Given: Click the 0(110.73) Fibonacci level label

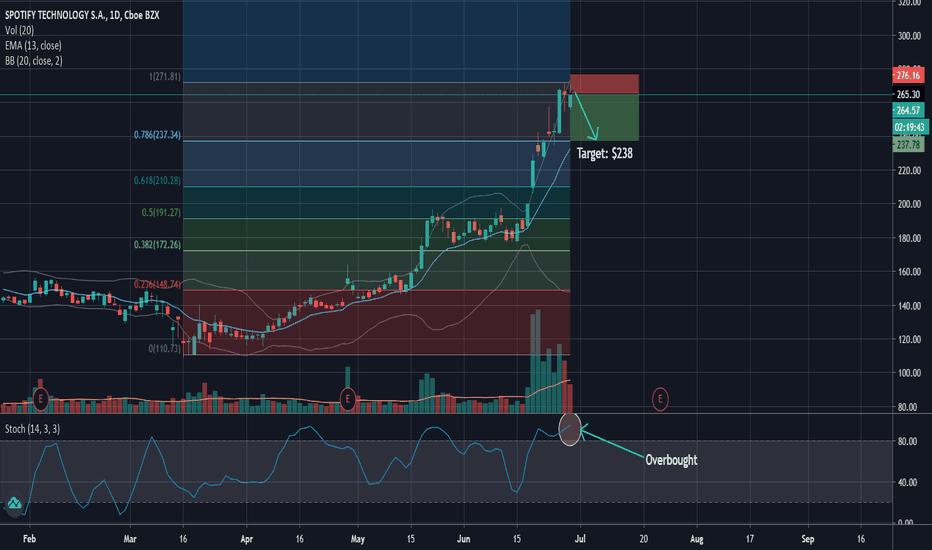Looking at the screenshot, I should click(x=165, y=348).
